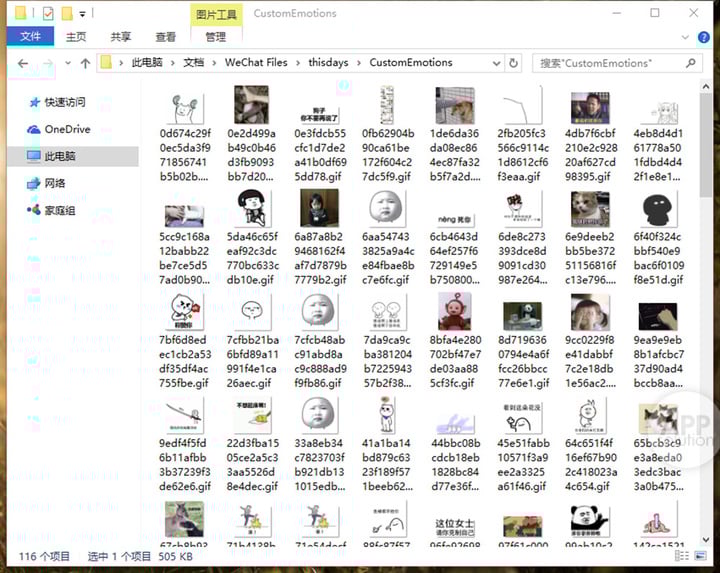Viewport: 720px width, 573px height.
Task: Select file starting with 6de8c273
Action: pyautogui.click(x=523, y=238)
